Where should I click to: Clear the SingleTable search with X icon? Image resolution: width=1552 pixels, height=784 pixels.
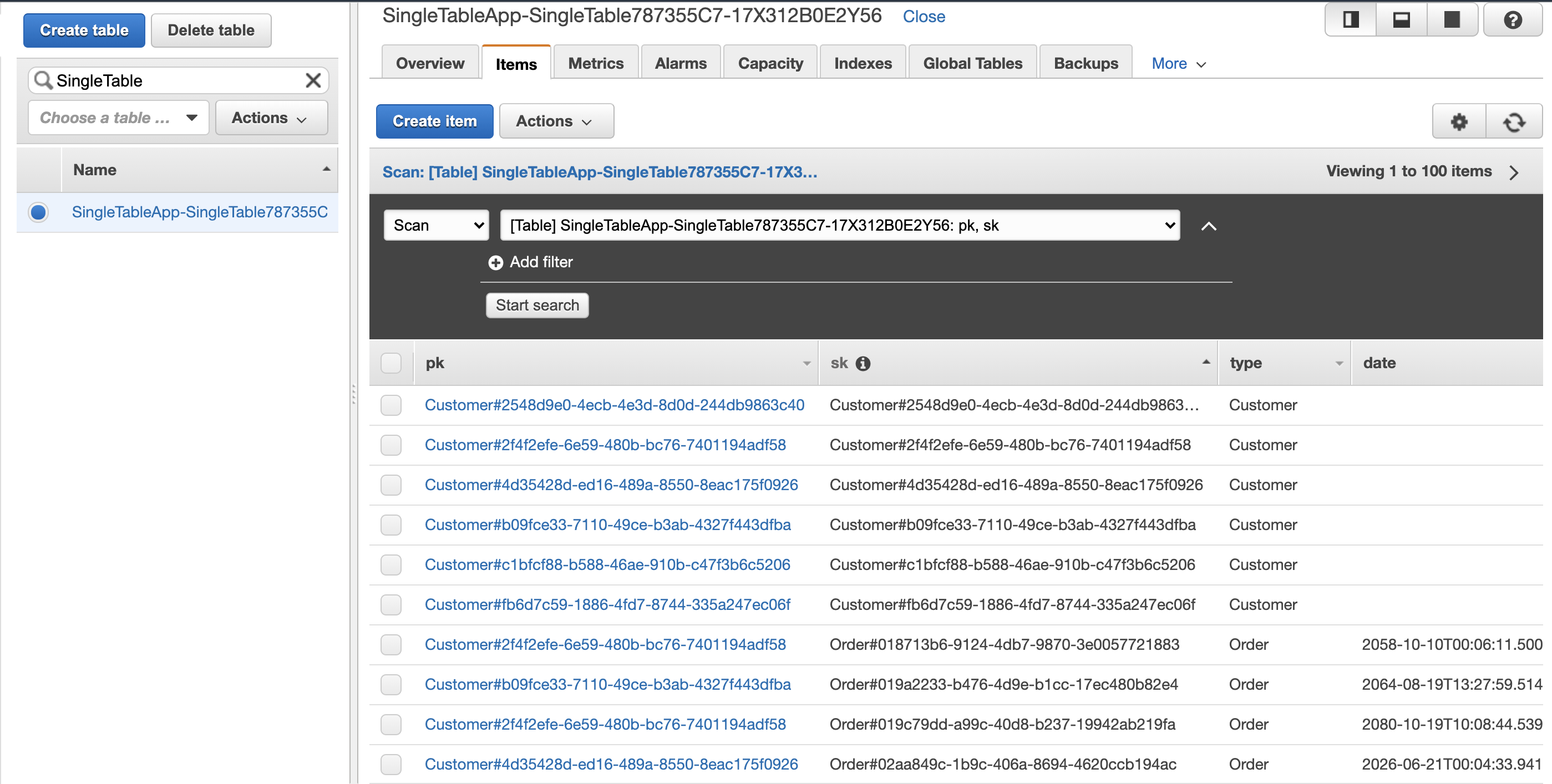[x=313, y=80]
